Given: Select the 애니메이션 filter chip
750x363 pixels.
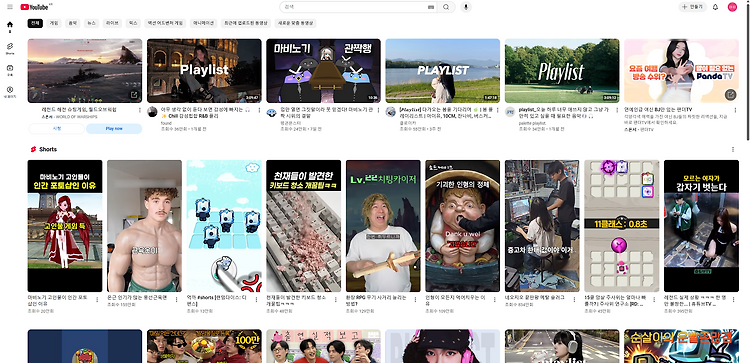Looking at the screenshot, I should click(x=203, y=23).
